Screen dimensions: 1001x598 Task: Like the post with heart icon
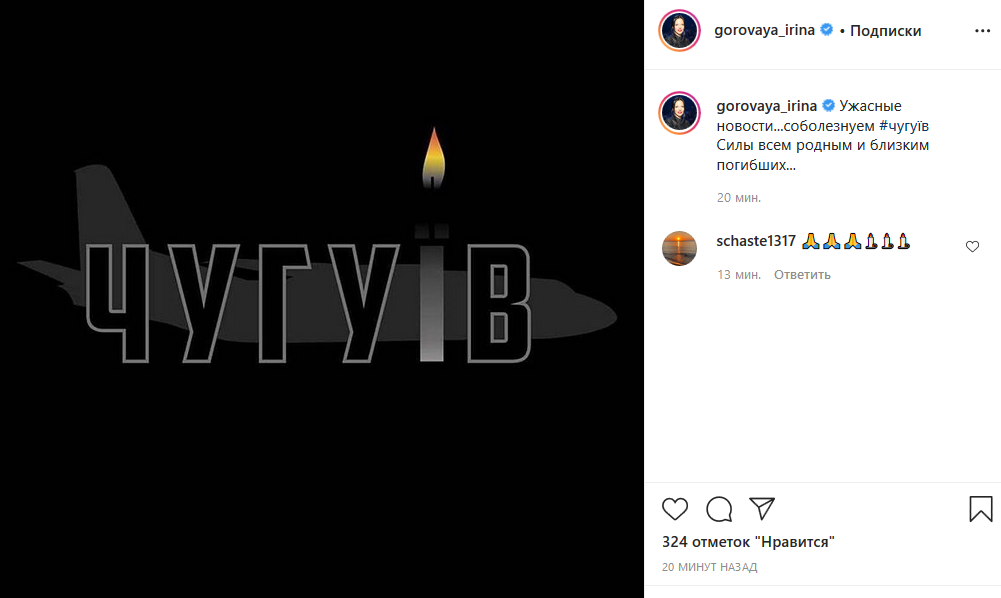coord(674,509)
